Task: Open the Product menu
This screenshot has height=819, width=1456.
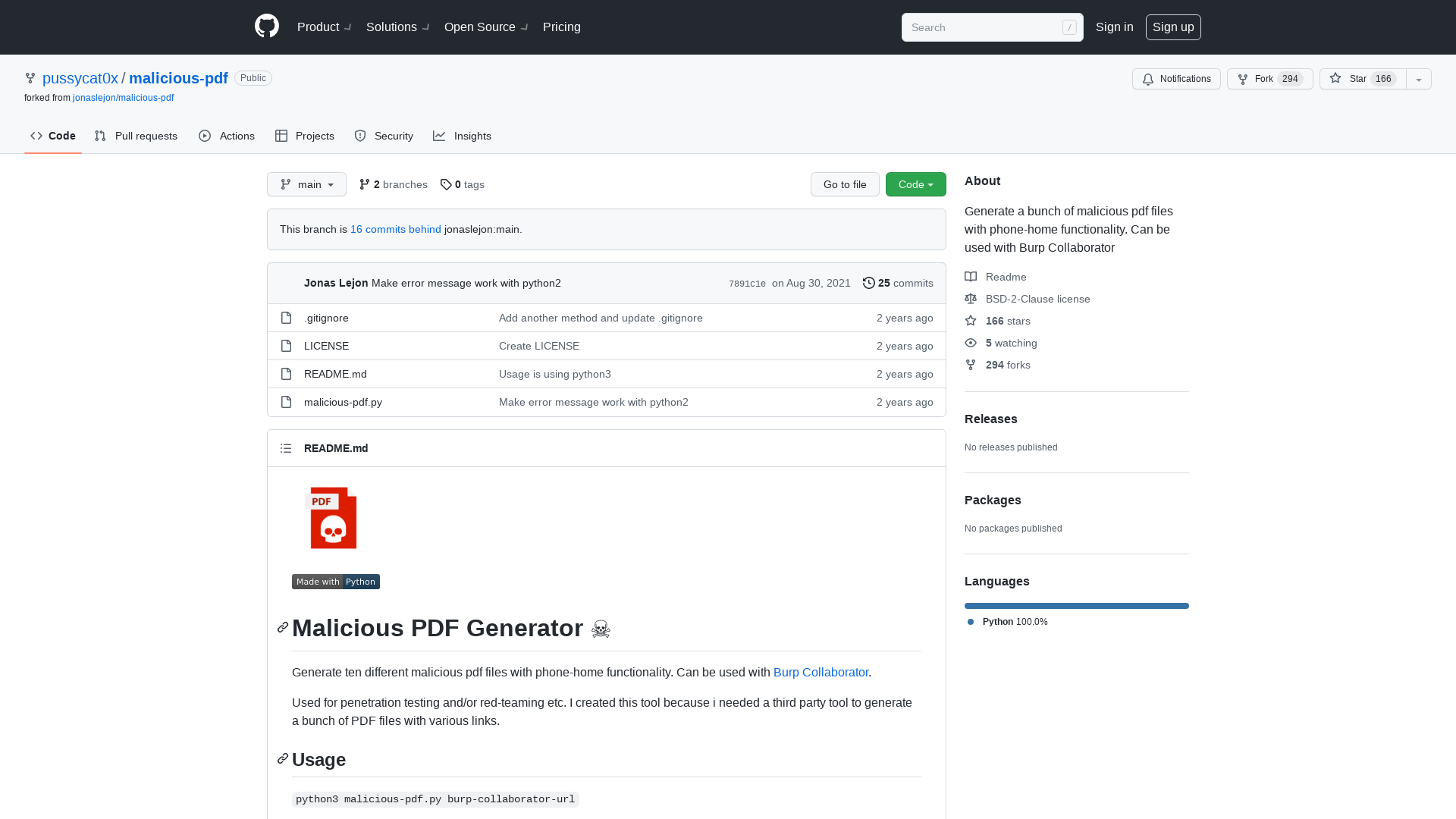Action: pyautogui.click(x=324, y=27)
